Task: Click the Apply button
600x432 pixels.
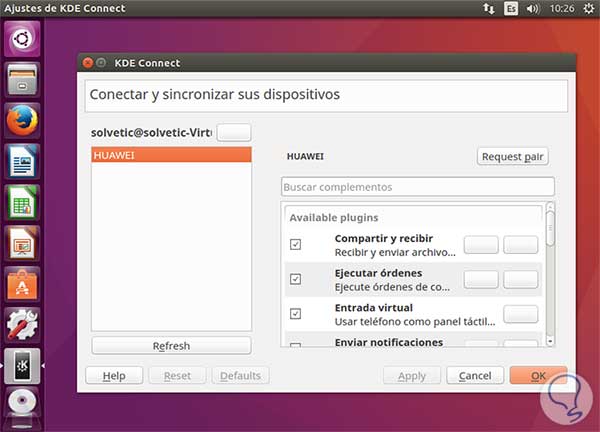Action: [412, 376]
